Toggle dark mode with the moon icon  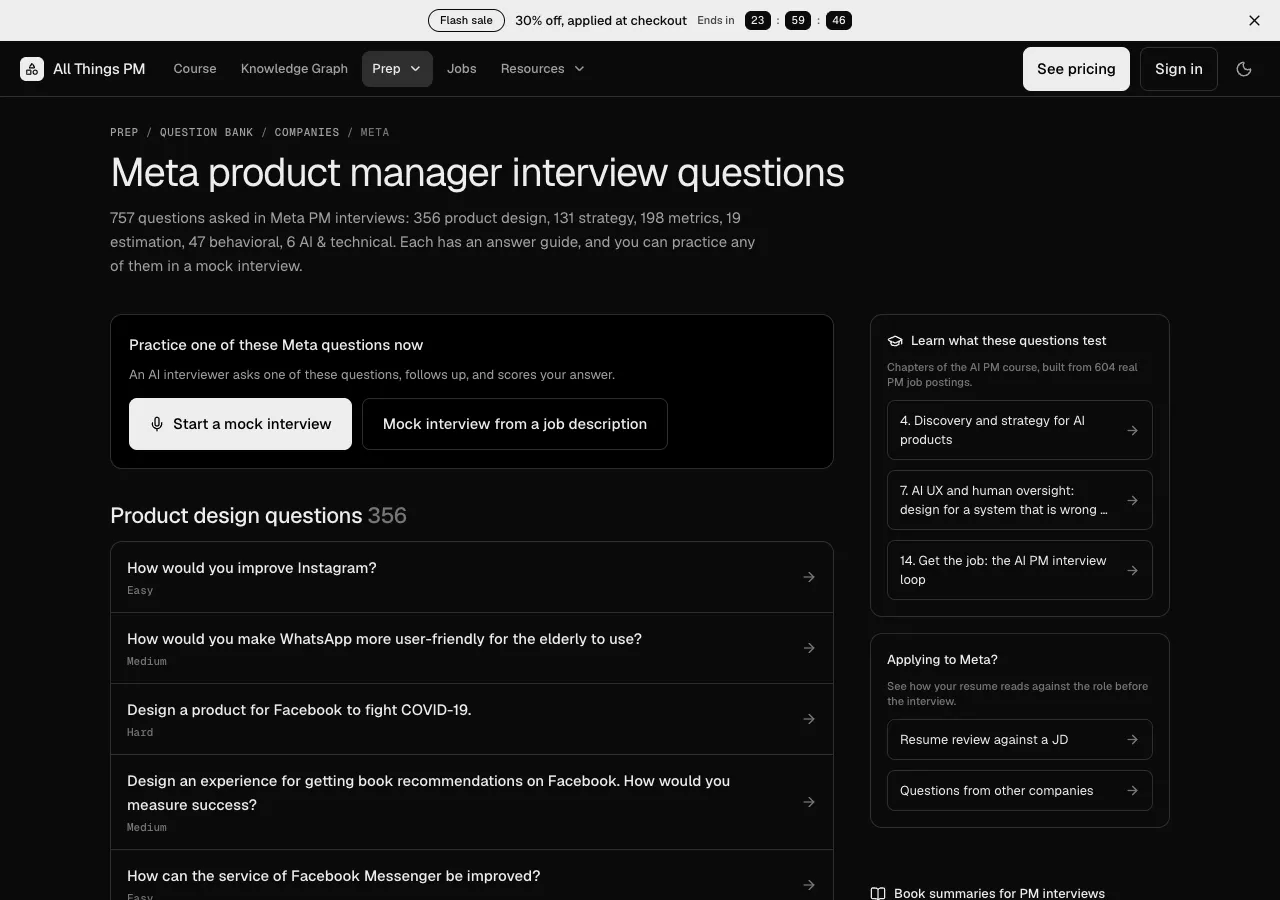click(x=1244, y=69)
